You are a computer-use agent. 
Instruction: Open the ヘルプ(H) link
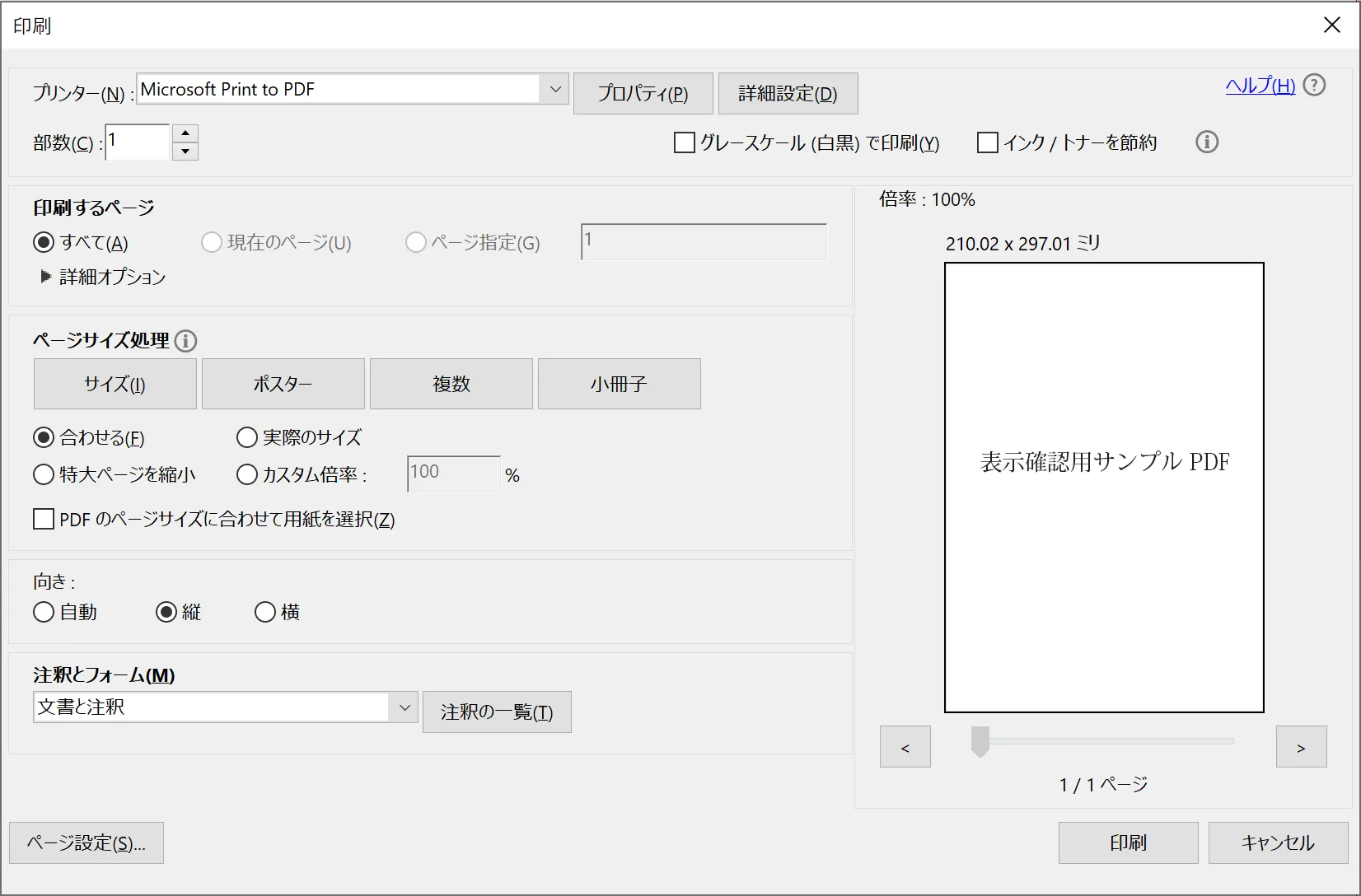click(x=1260, y=86)
